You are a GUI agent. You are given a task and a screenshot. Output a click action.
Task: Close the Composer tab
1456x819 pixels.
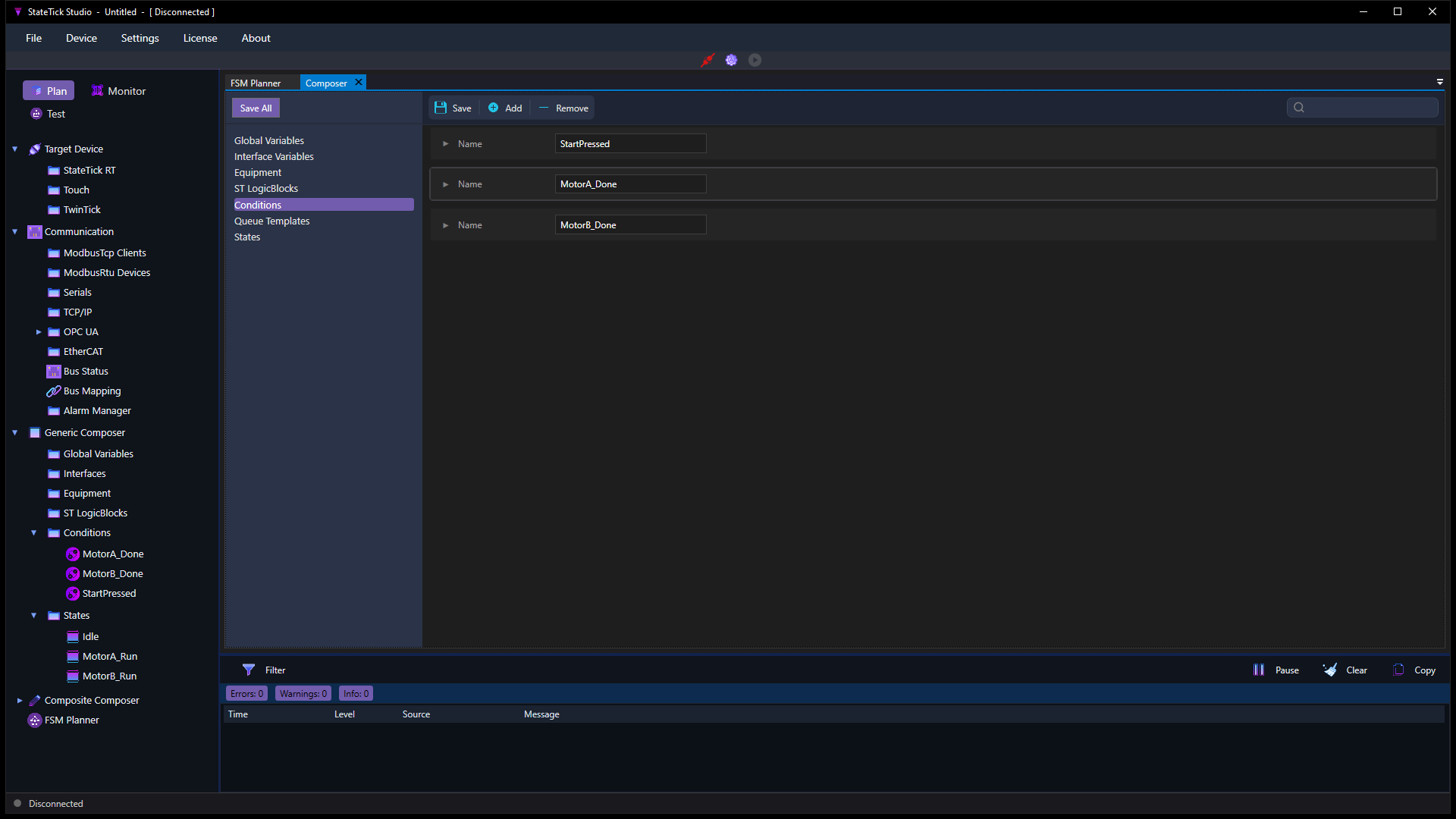tap(359, 82)
